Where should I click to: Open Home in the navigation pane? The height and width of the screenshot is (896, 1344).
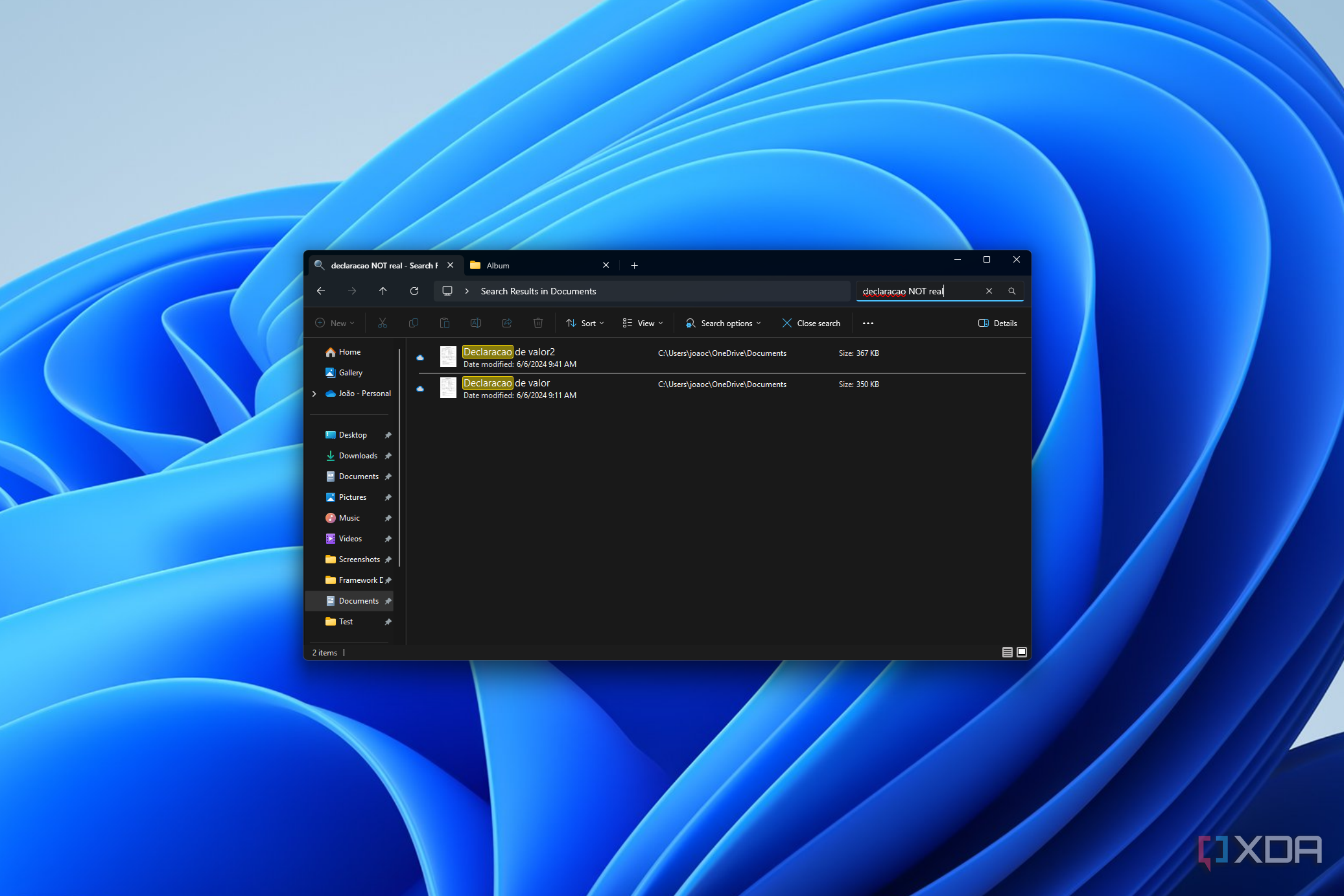coord(350,352)
